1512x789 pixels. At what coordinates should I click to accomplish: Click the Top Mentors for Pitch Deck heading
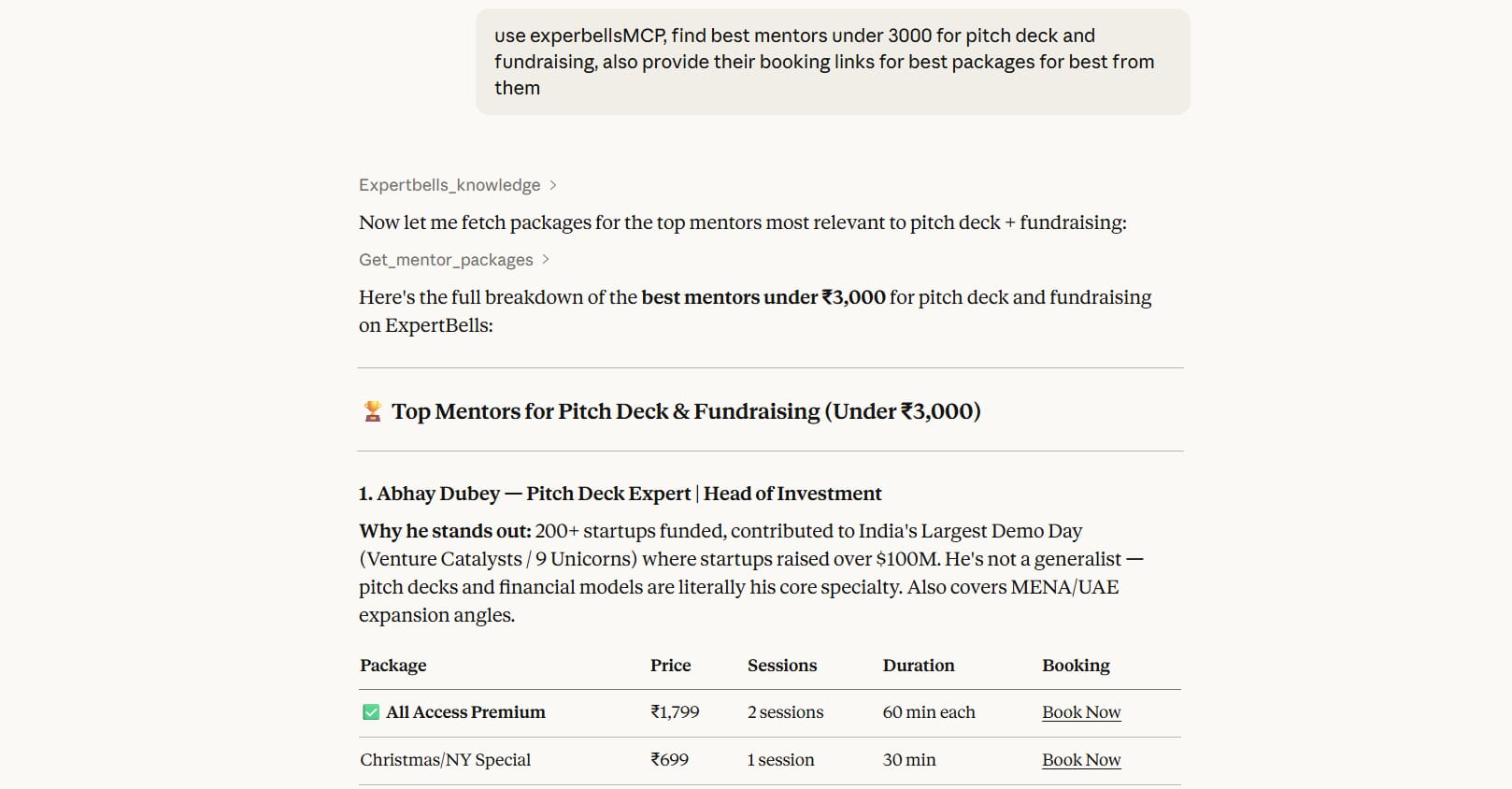click(686, 411)
